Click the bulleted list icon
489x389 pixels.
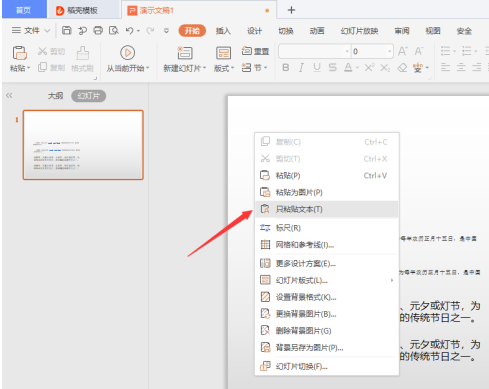pos(445,51)
